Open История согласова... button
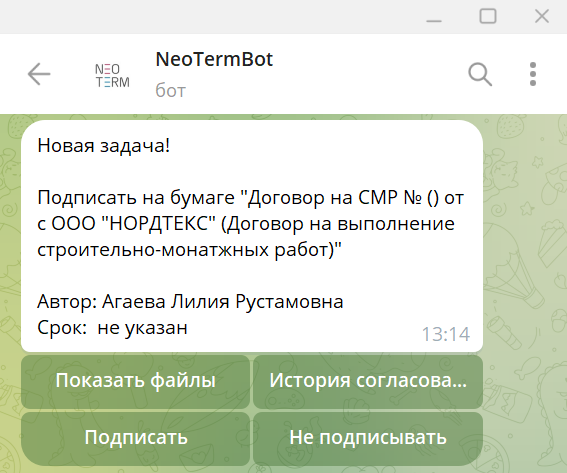567x473 pixels. point(368,382)
